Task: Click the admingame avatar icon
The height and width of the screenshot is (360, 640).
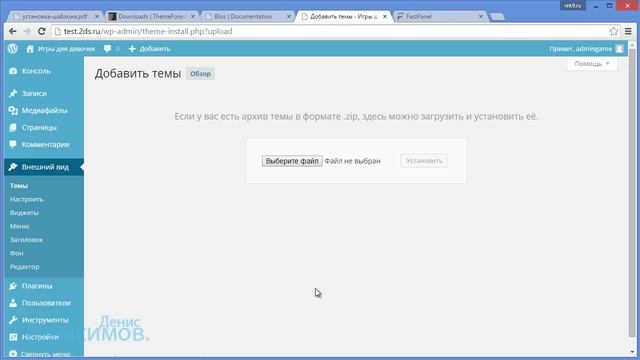Action: [x=620, y=49]
